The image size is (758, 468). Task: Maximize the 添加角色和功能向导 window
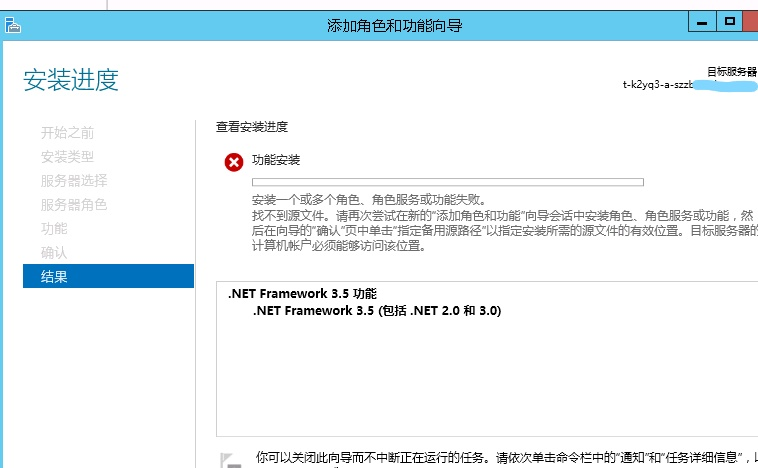(729, 22)
